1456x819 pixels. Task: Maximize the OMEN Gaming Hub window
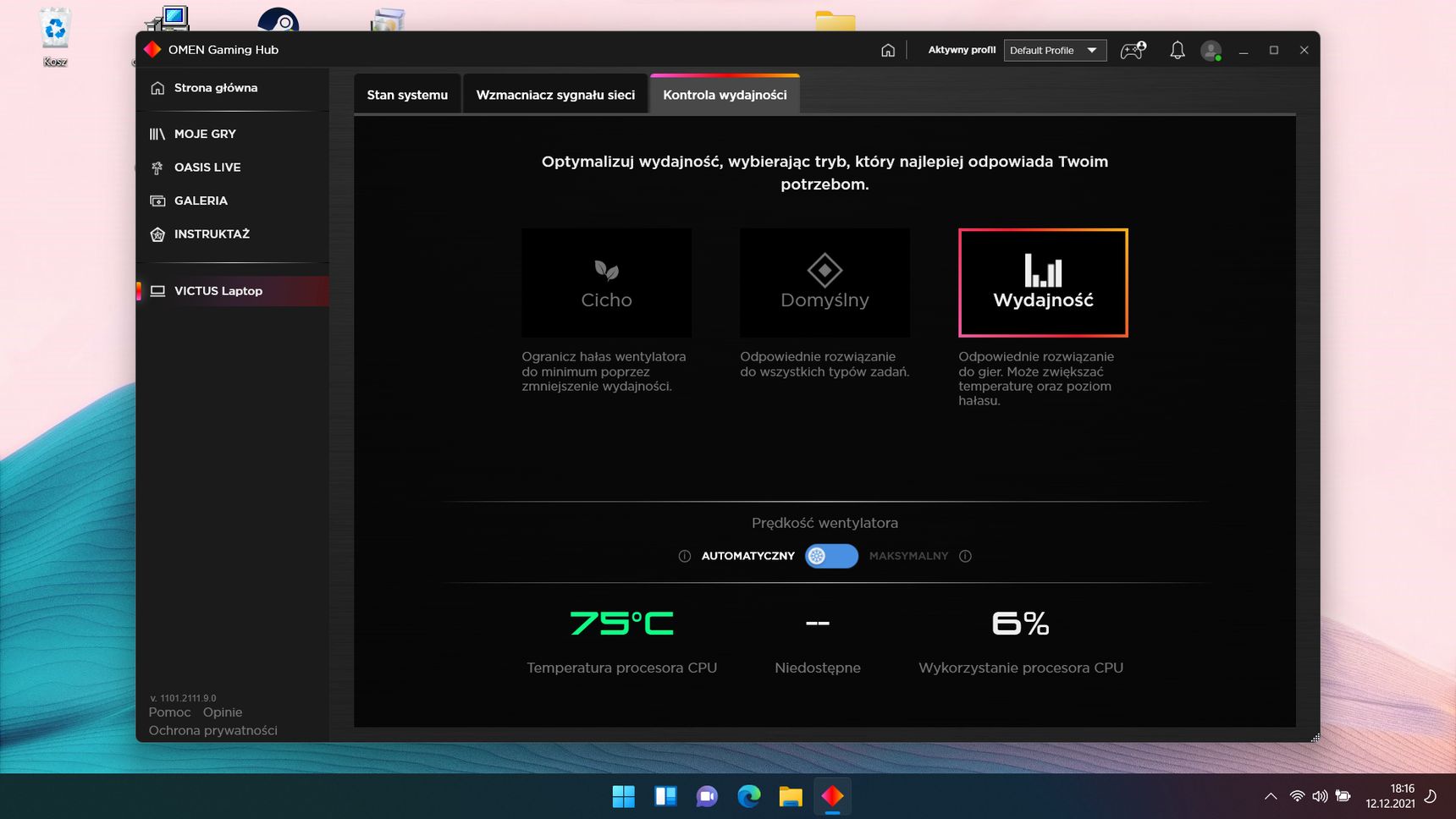pos(1274,50)
